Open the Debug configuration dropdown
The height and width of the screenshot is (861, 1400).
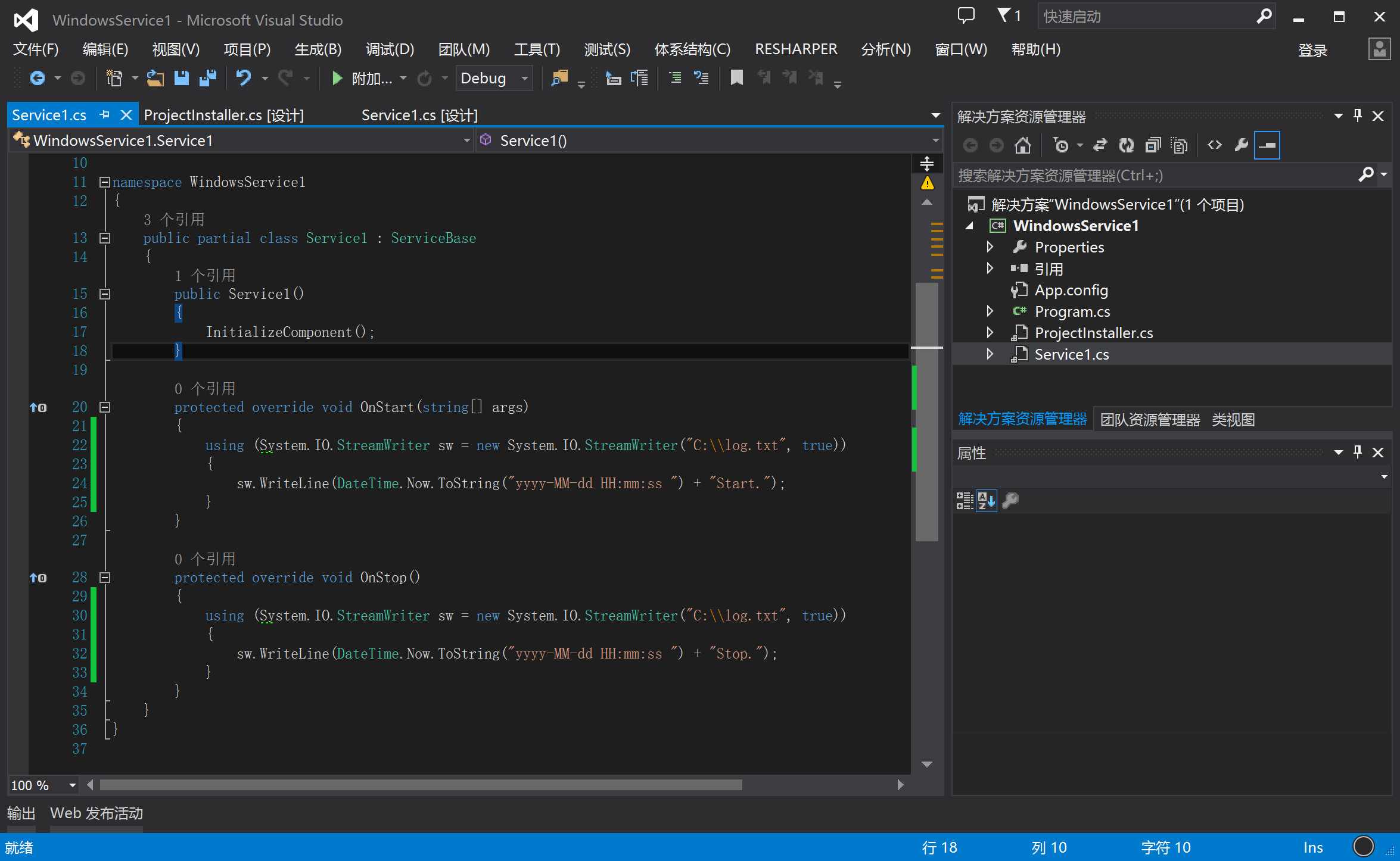click(524, 78)
